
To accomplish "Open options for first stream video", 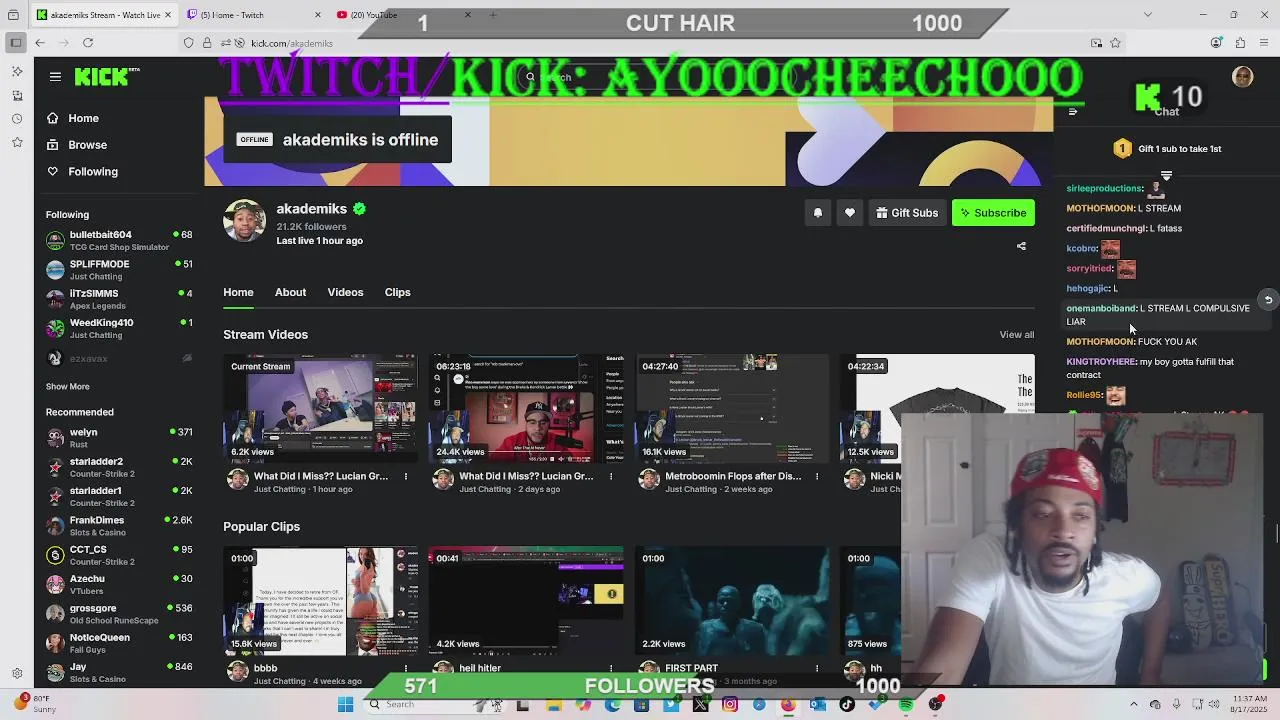I will (x=405, y=477).
